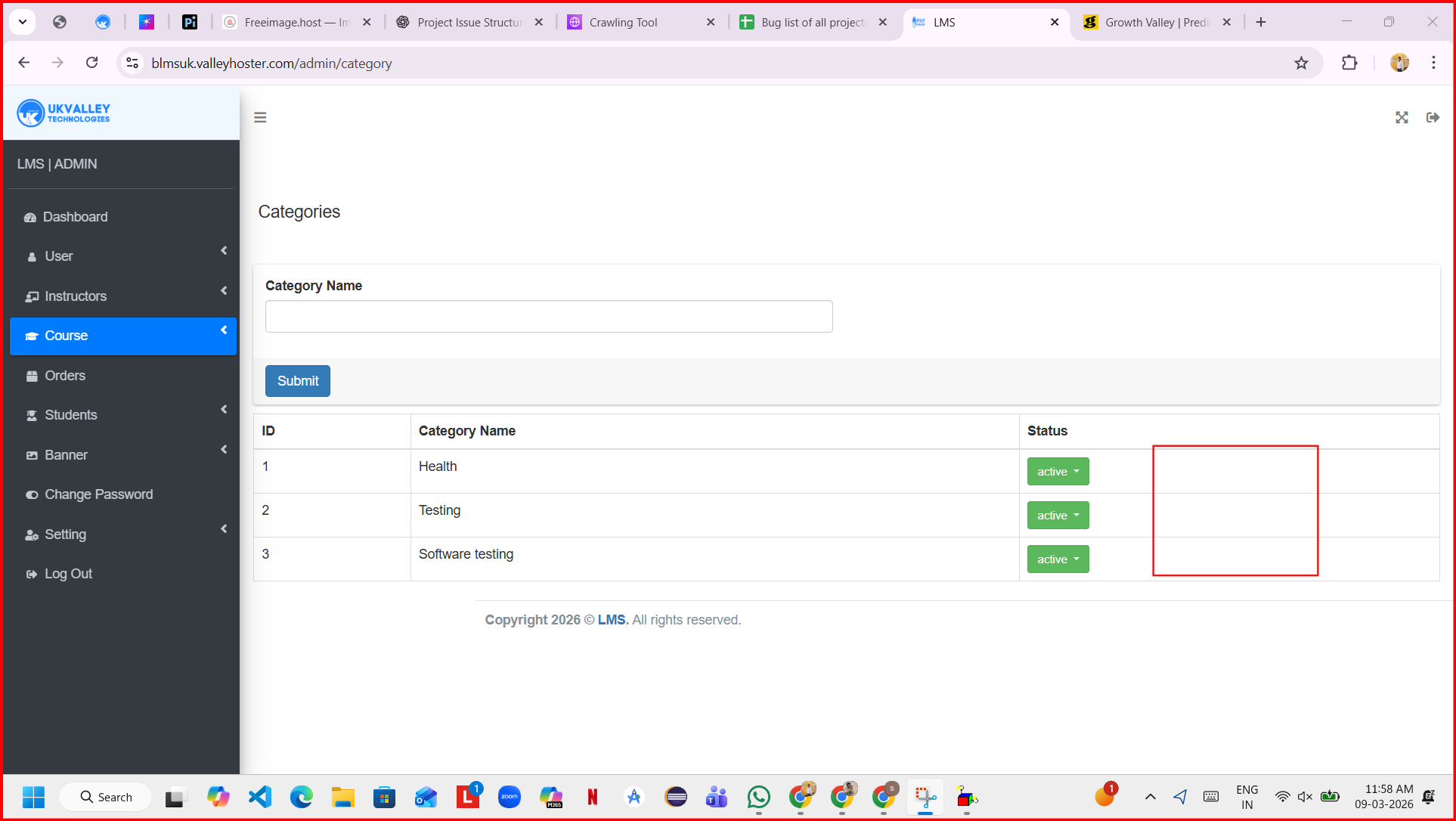Focus the Category Name input field
This screenshot has width=1456, height=821.
(549, 317)
